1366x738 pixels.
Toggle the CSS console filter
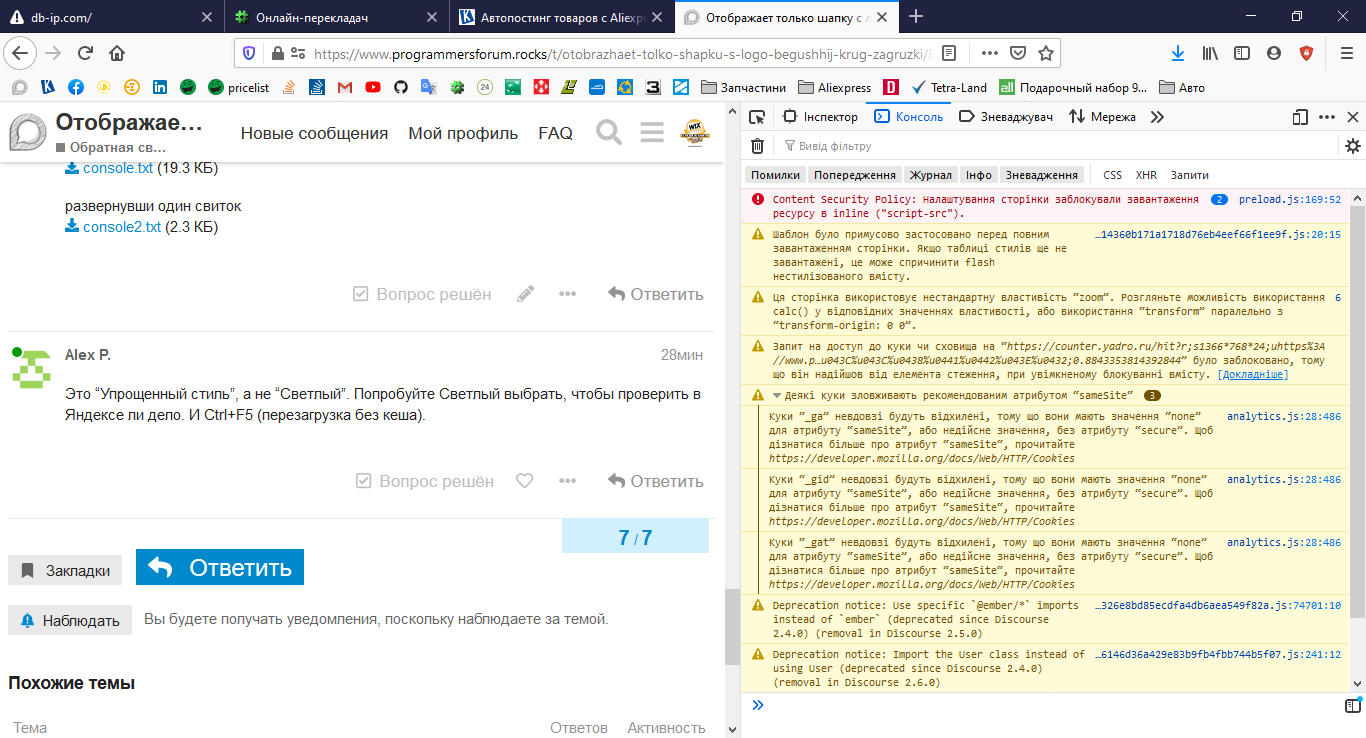pos(1112,175)
